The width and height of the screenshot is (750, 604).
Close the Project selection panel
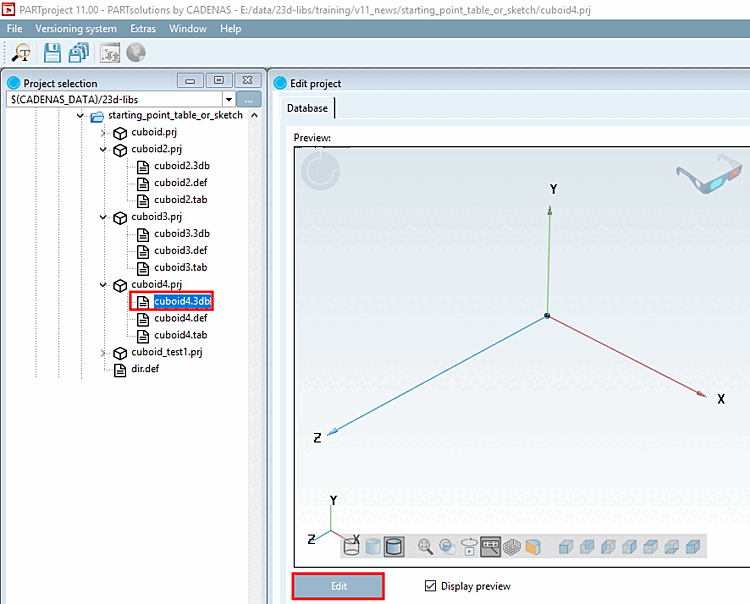click(x=247, y=80)
